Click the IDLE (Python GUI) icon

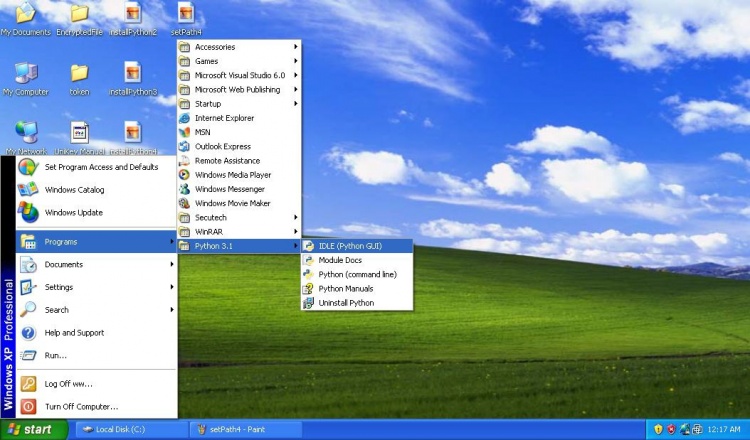(x=309, y=246)
